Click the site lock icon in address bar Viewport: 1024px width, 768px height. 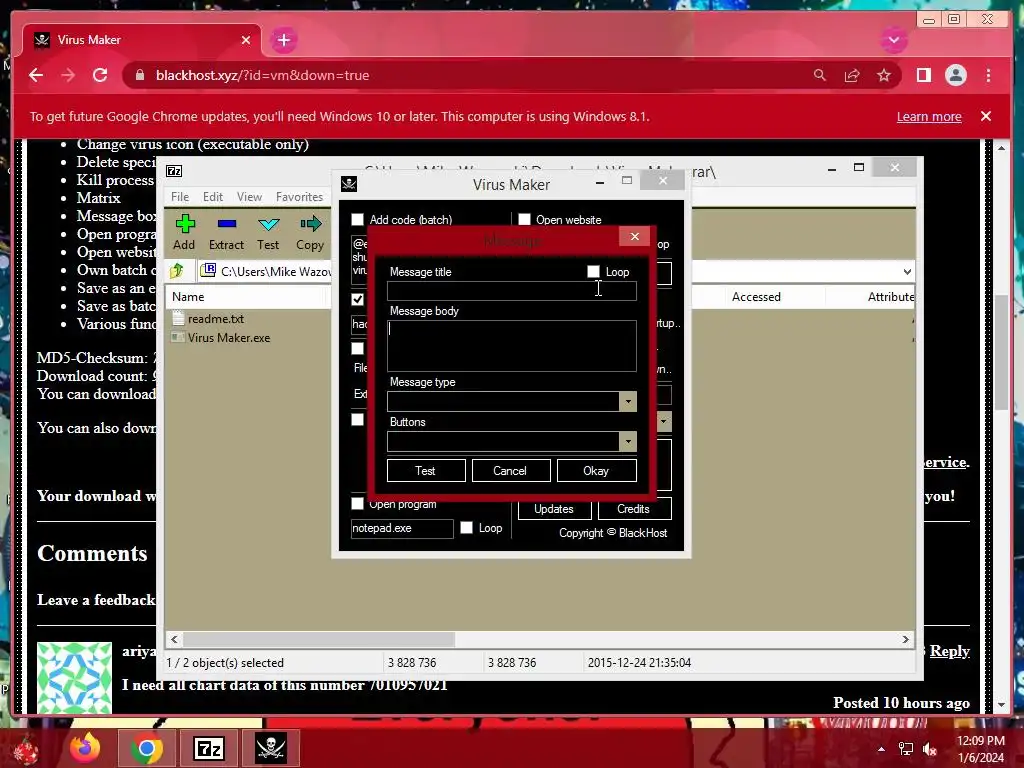pyautogui.click(x=140, y=75)
